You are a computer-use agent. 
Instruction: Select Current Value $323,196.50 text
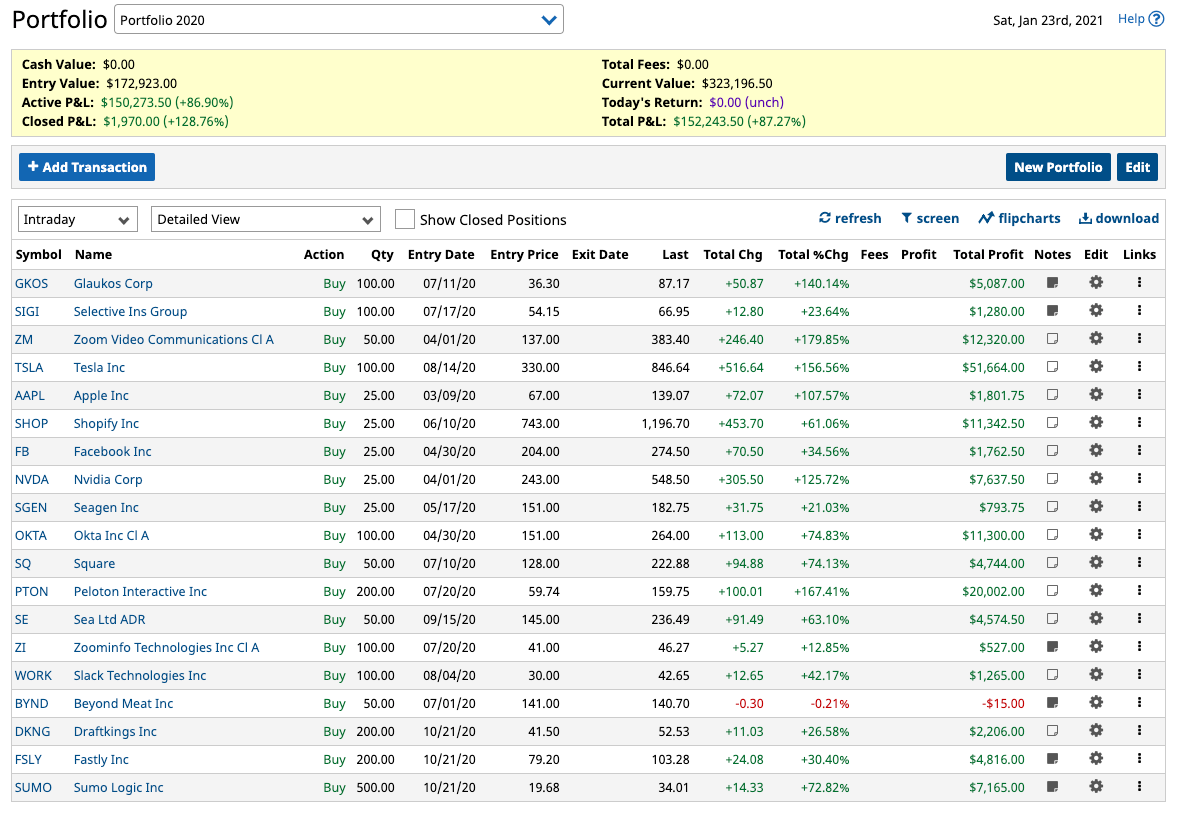(x=736, y=84)
